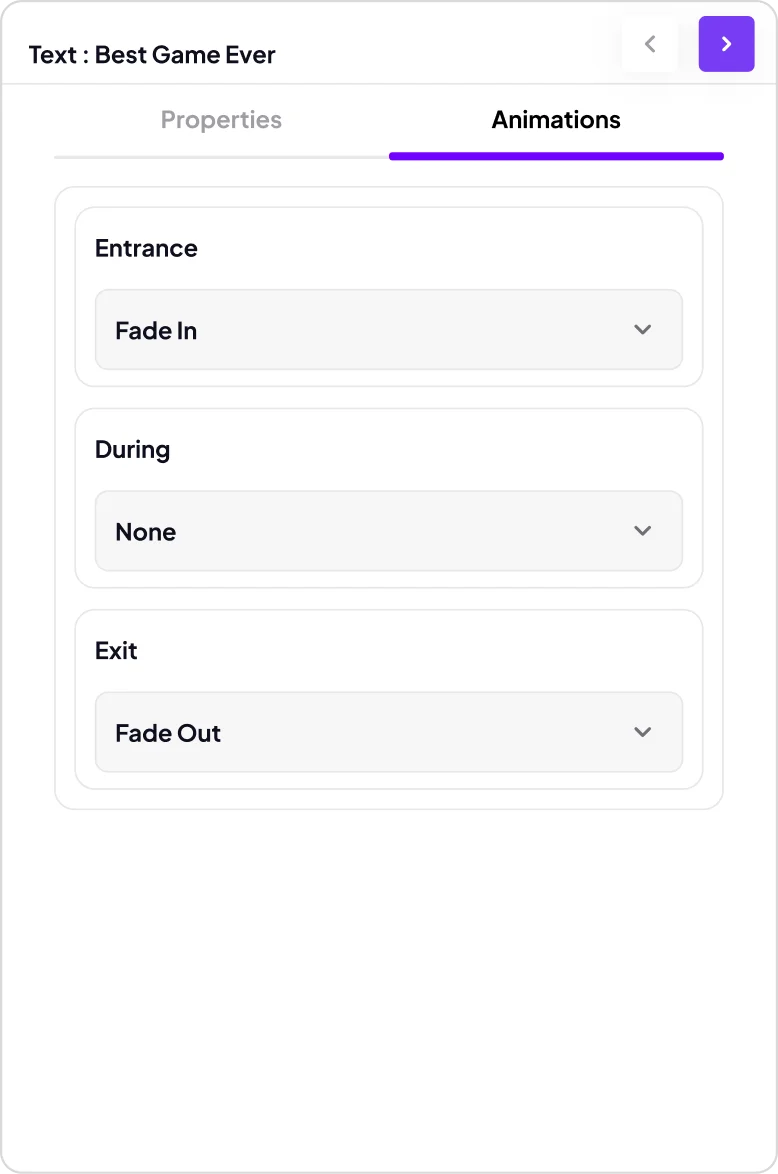Click the purple next arrow button
Screen dimensions: 778x1174
[x=726, y=44]
